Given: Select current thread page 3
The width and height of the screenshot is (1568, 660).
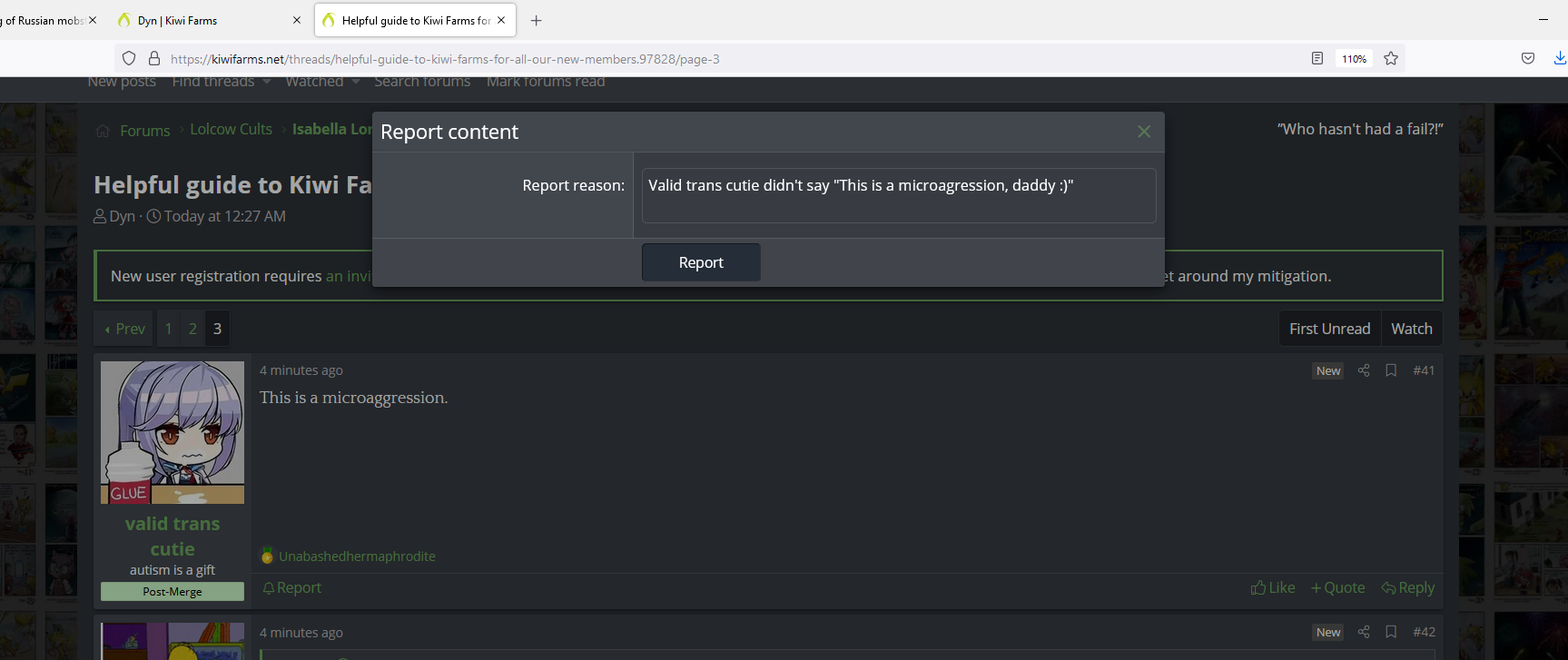Looking at the screenshot, I should coord(217,329).
